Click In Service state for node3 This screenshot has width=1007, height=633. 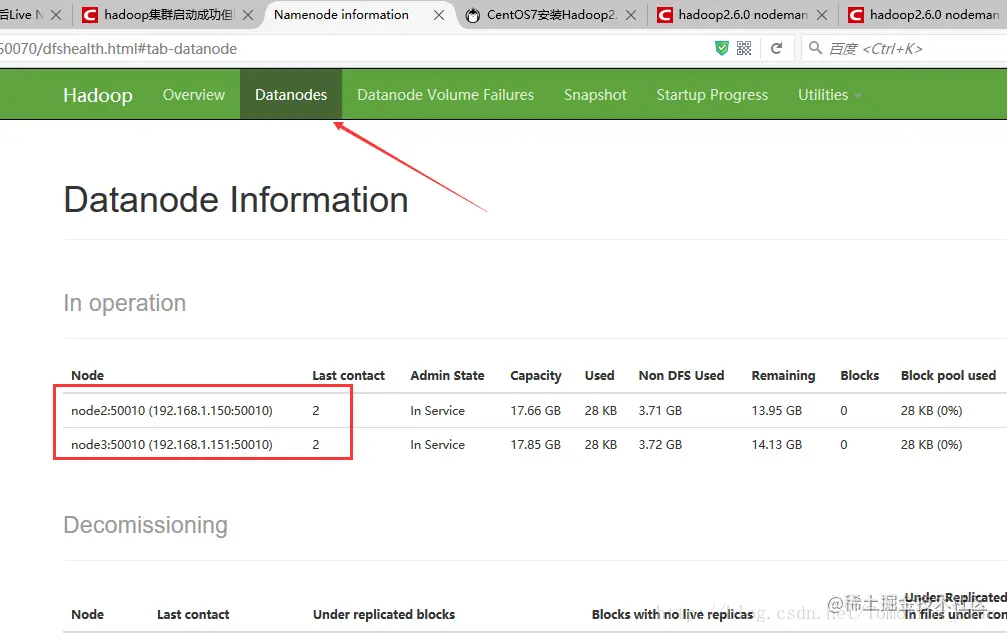pyautogui.click(x=437, y=445)
